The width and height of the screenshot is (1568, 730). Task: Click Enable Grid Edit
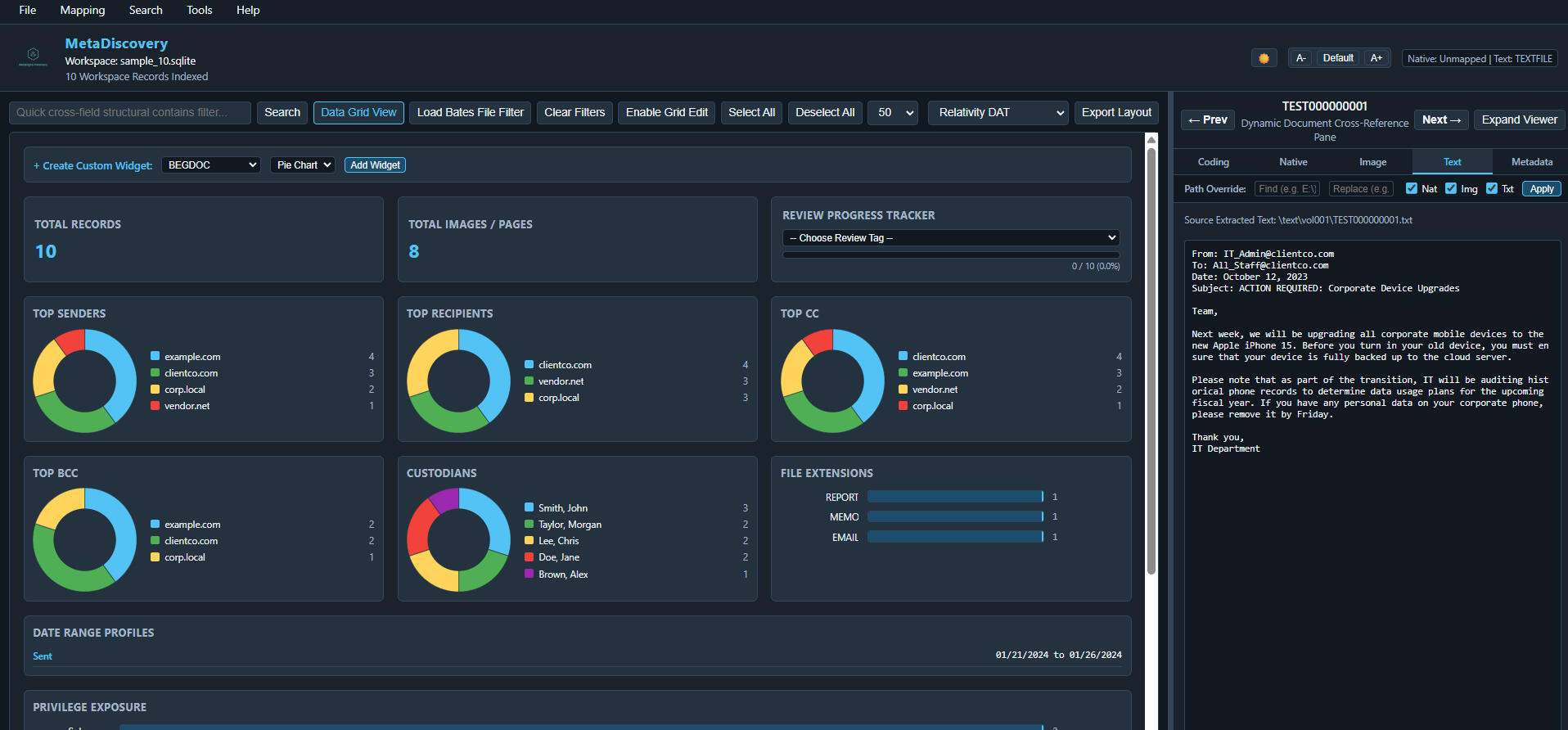(x=667, y=112)
